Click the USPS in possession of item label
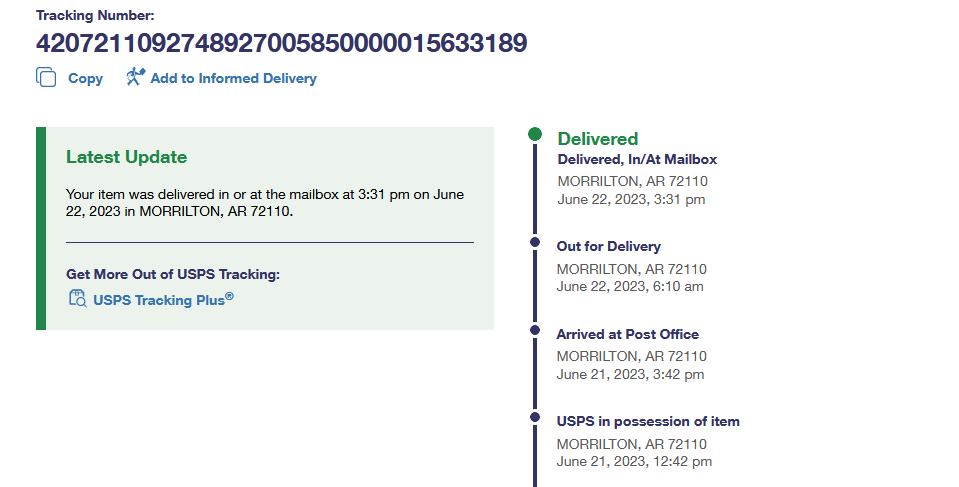Image resolution: width=959 pixels, height=487 pixels. coord(647,421)
